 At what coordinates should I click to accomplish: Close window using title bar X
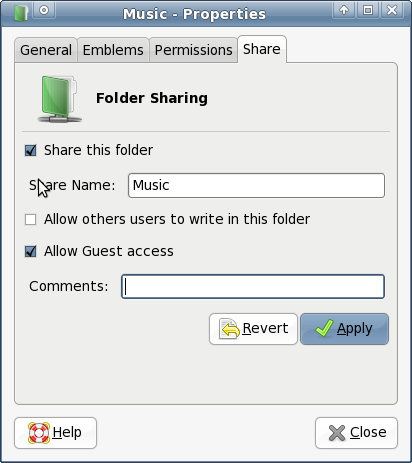392,10
